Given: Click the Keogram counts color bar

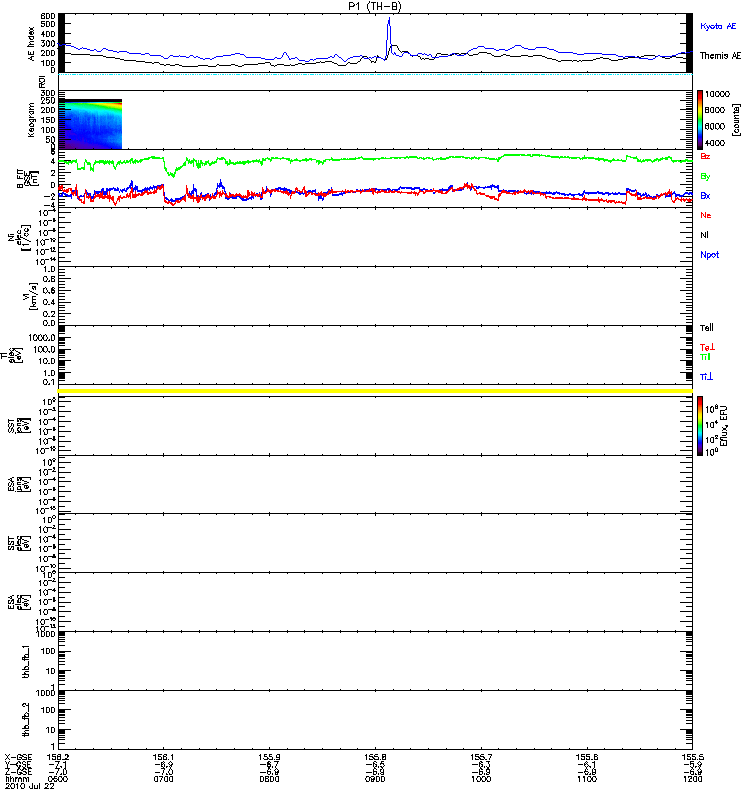Looking at the screenshot, I should tap(700, 120).
